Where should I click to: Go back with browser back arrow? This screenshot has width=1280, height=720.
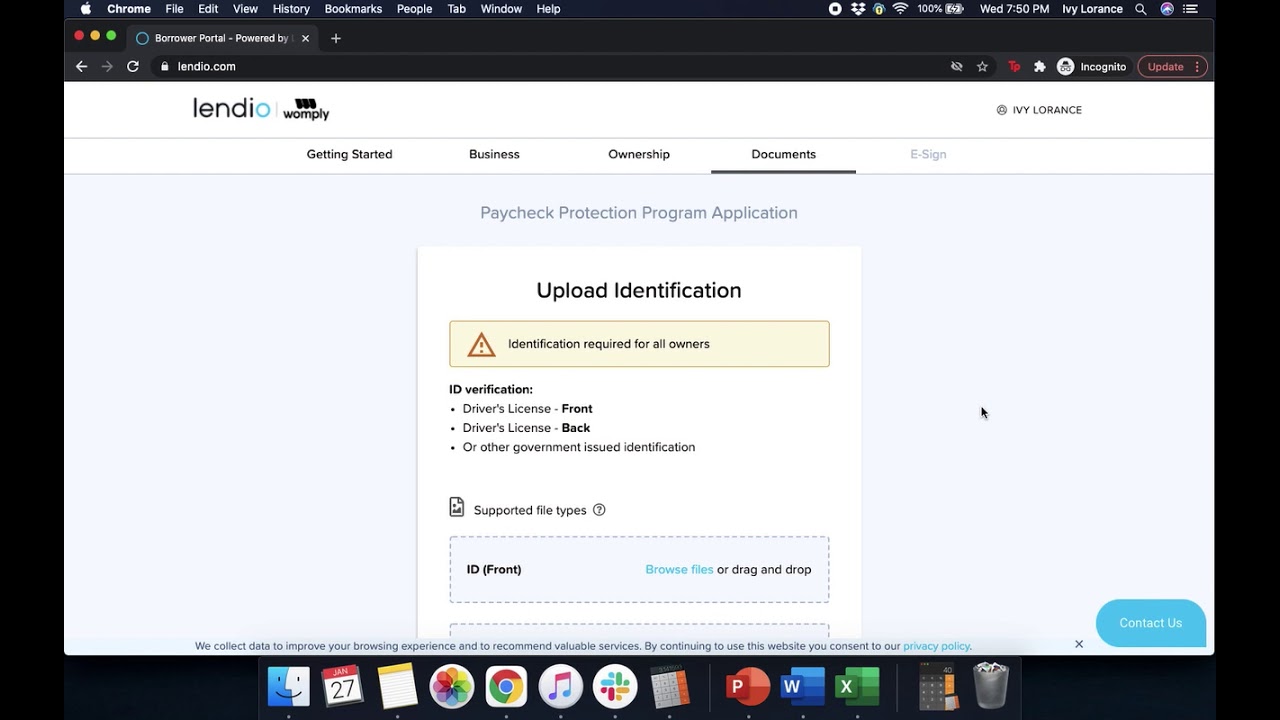coord(82,66)
